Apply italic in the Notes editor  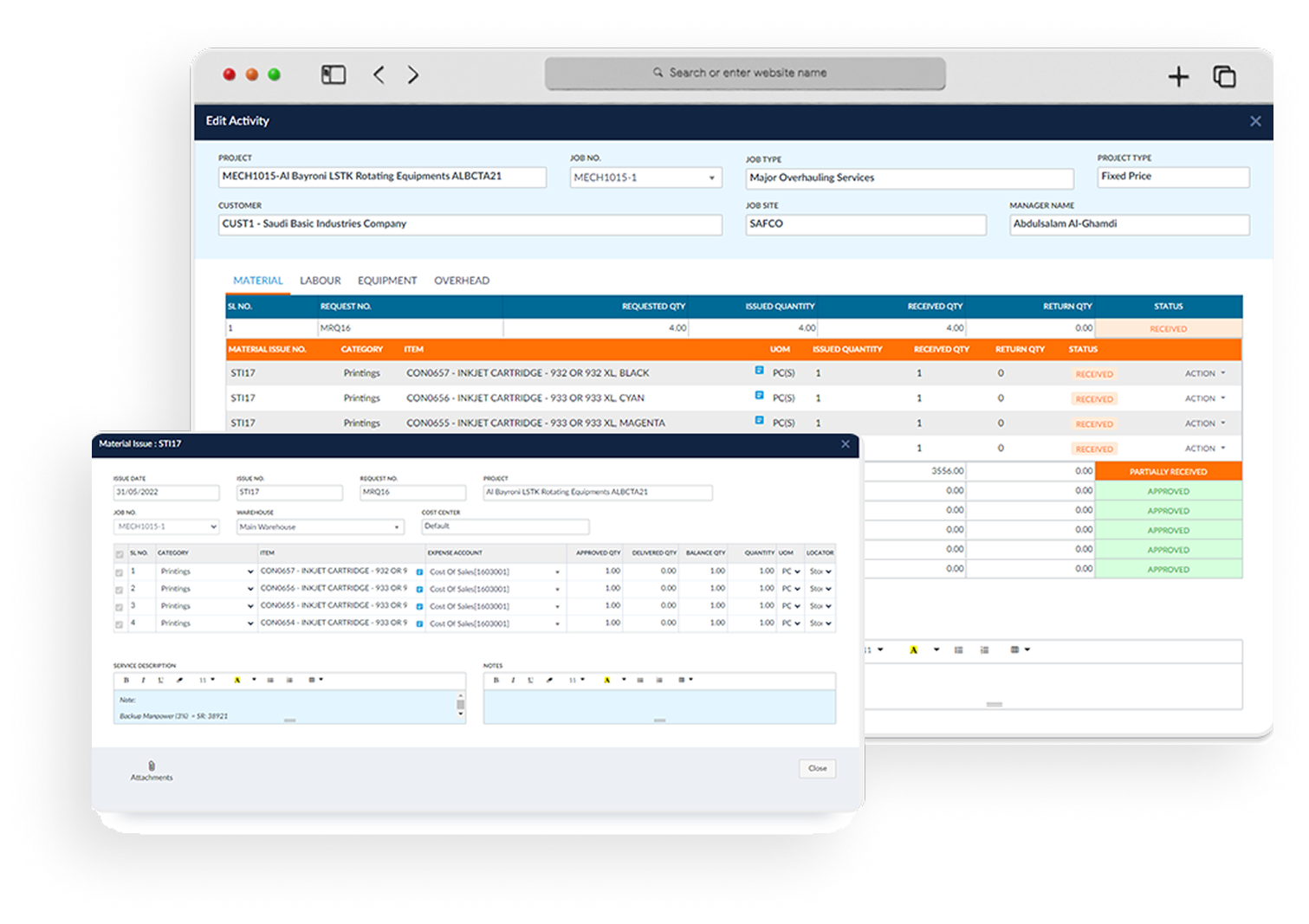(513, 681)
